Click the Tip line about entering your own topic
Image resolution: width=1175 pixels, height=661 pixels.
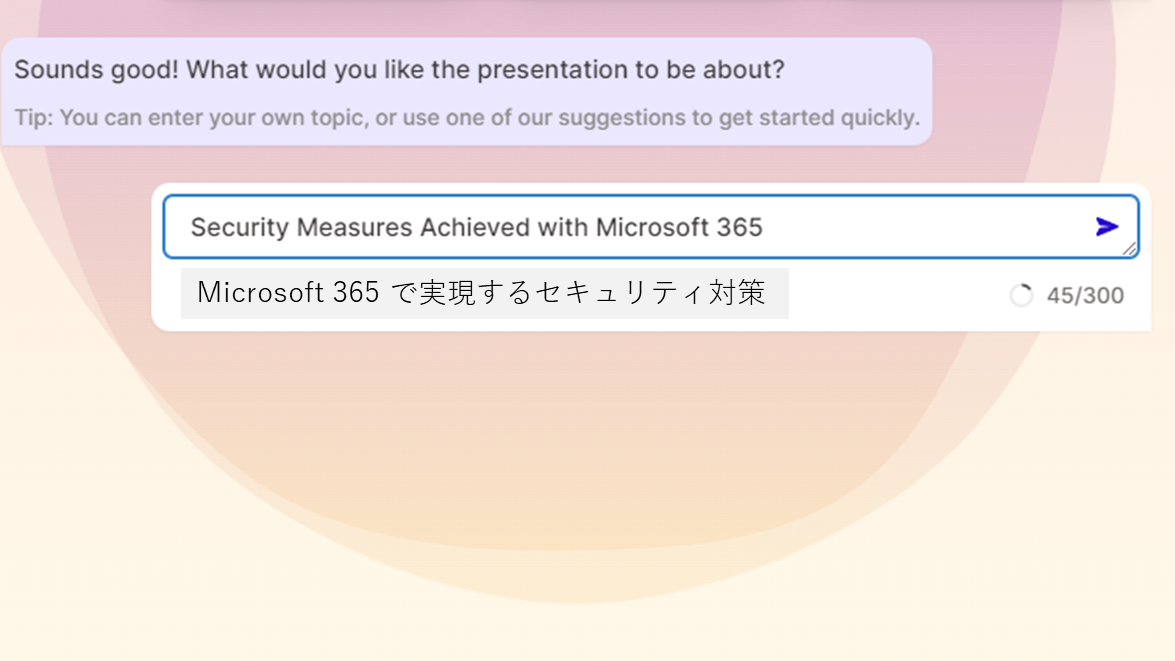[x=467, y=118]
